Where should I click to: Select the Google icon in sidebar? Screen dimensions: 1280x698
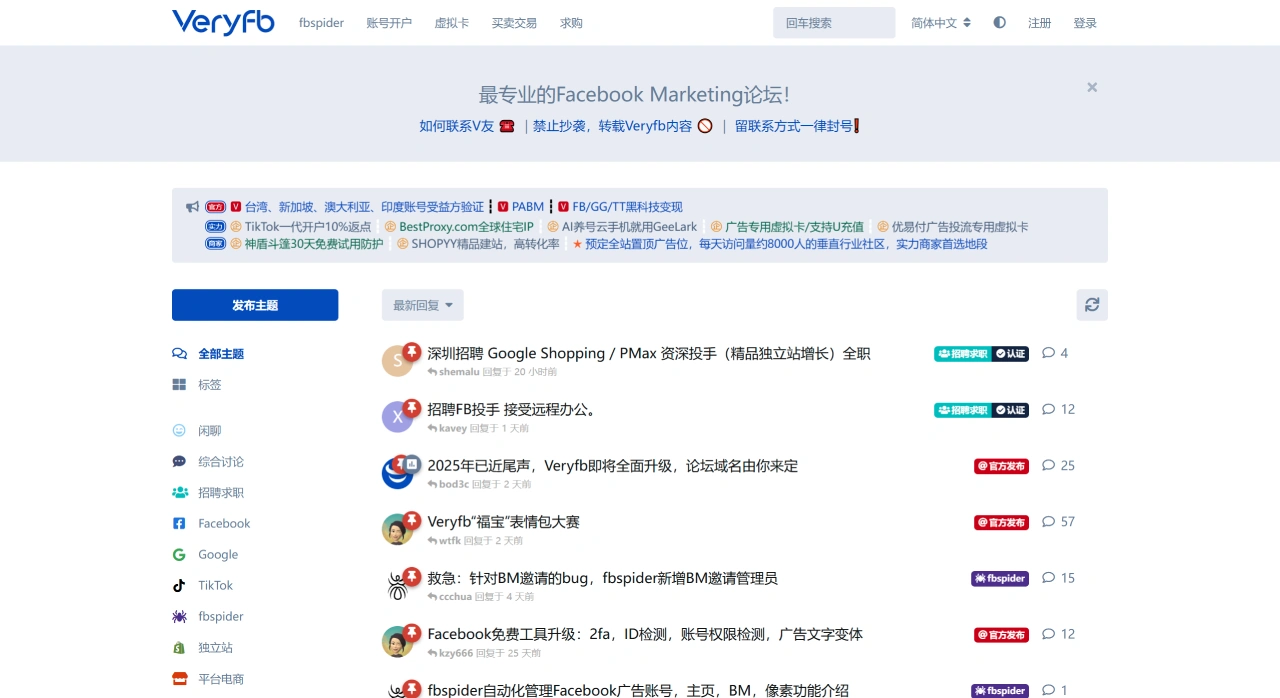pos(179,554)
